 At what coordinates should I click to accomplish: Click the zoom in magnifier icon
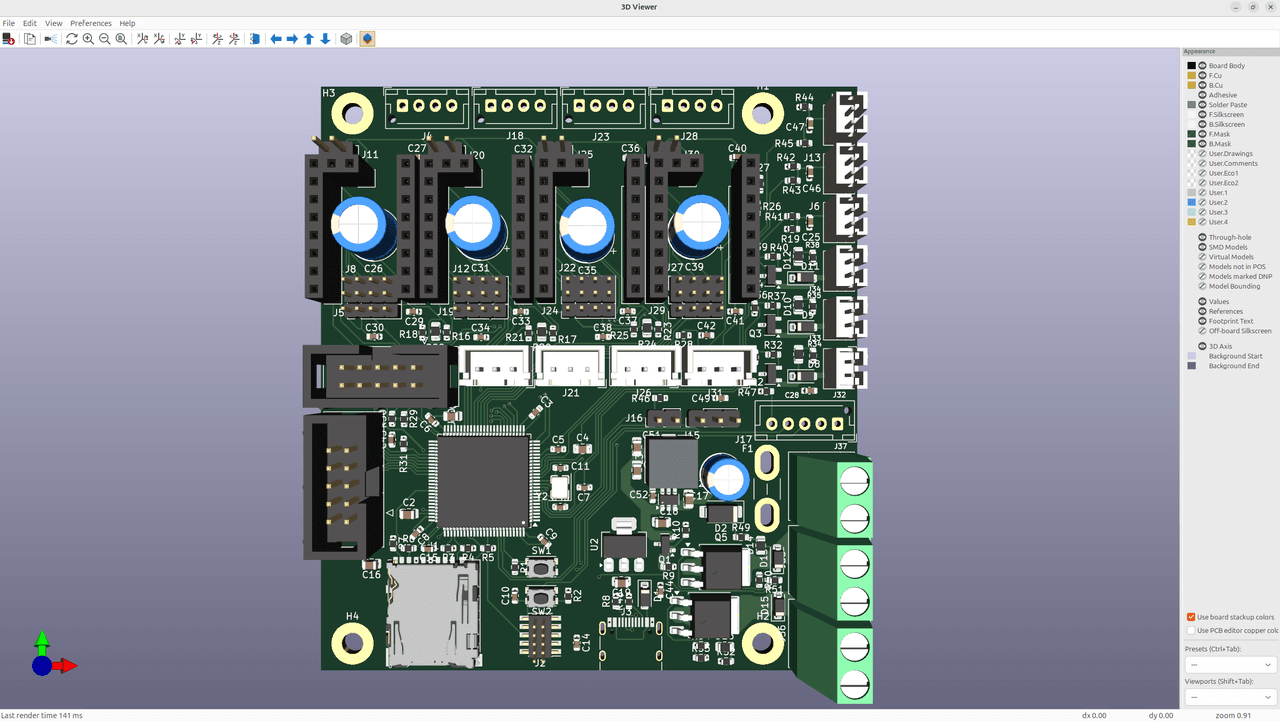point(88,39)
